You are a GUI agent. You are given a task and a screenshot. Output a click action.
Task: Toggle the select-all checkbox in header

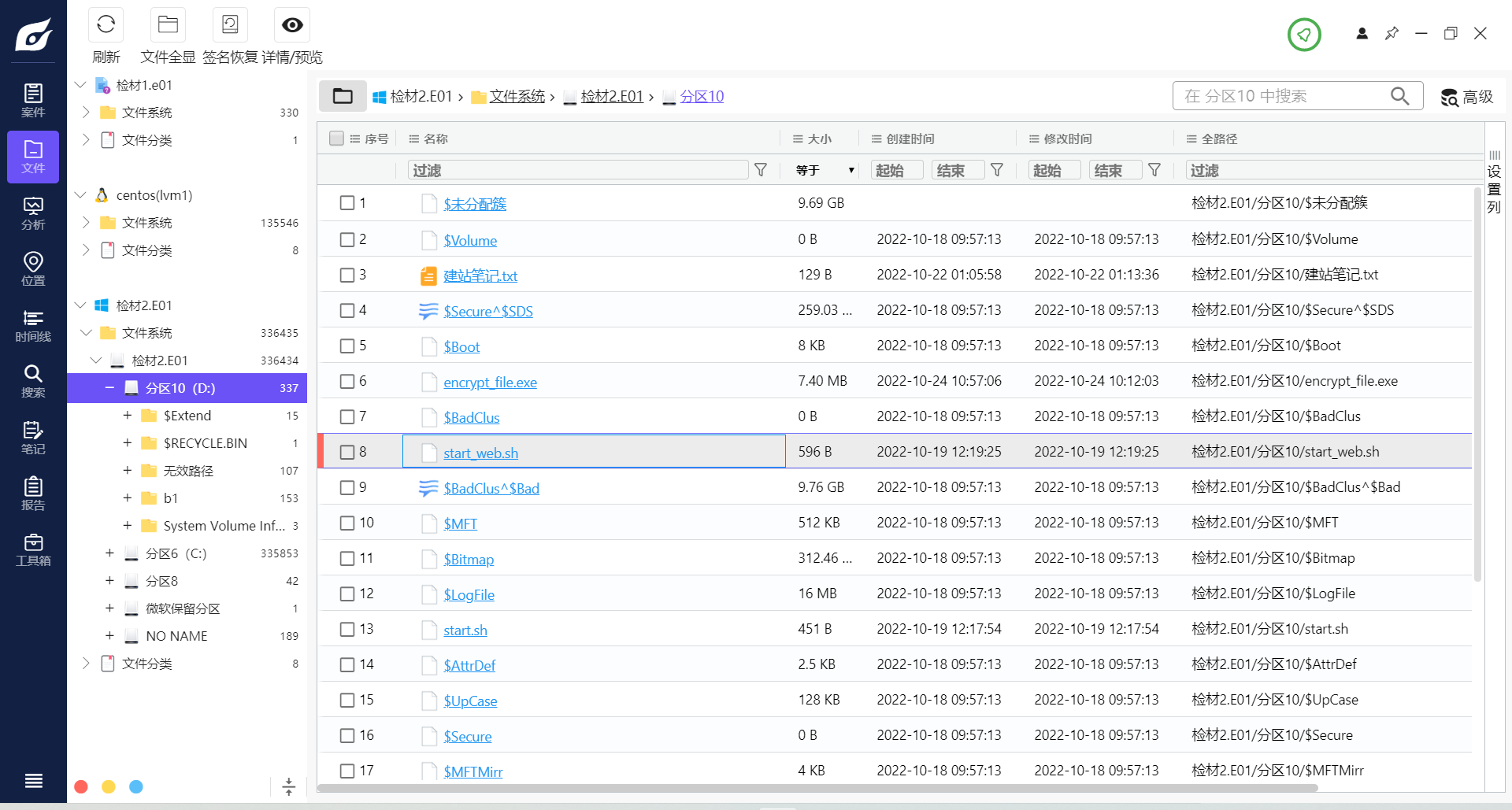pyautogui.click(x=336, y=139)
